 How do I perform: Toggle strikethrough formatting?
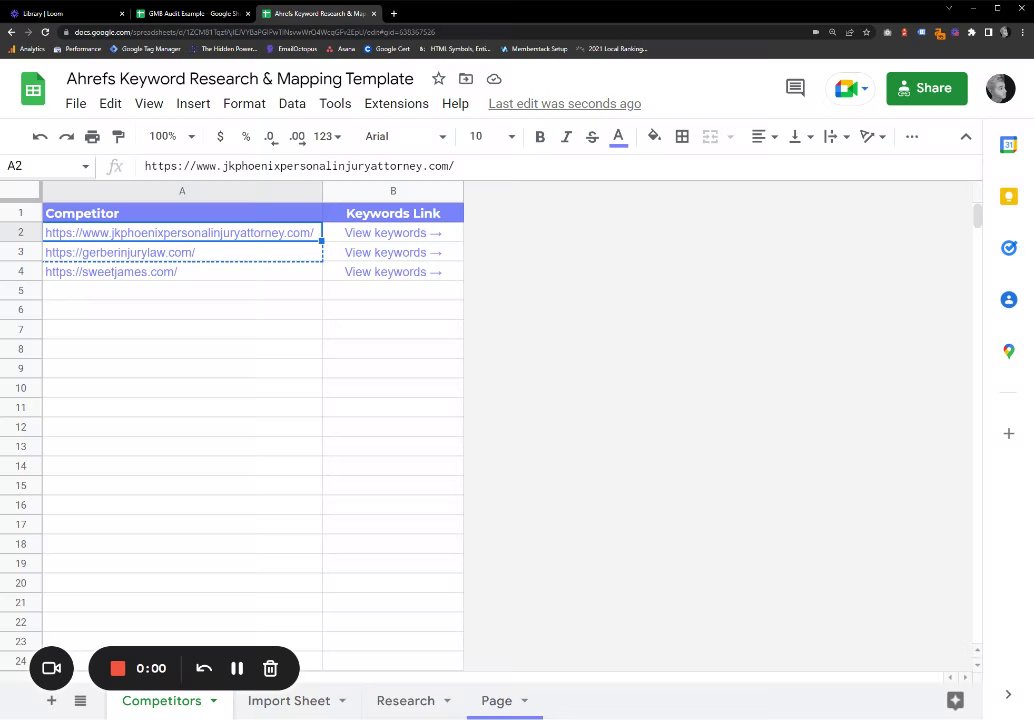[592, 136]
